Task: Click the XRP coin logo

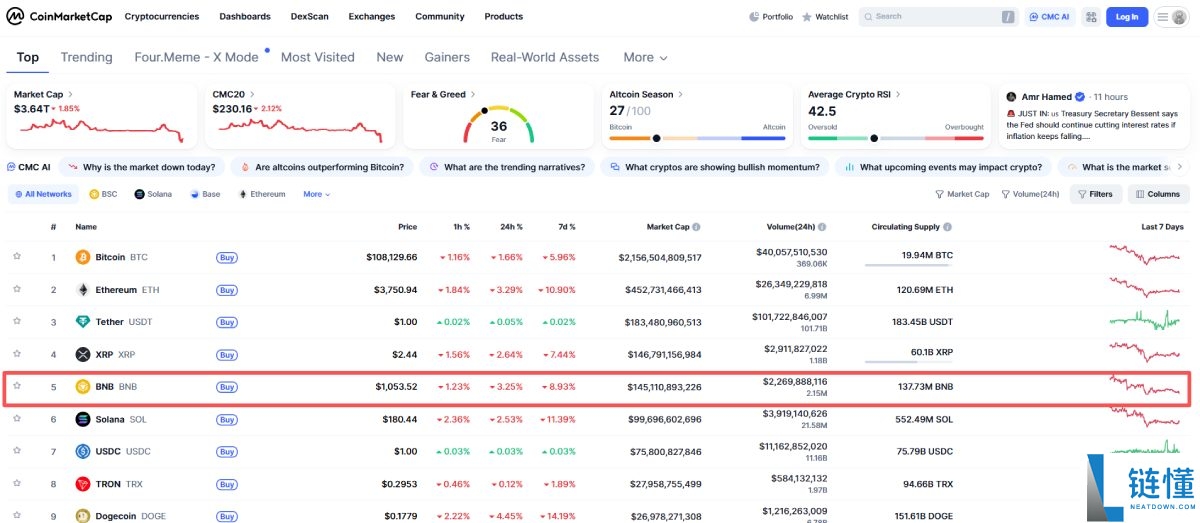Action: [83, 354]
